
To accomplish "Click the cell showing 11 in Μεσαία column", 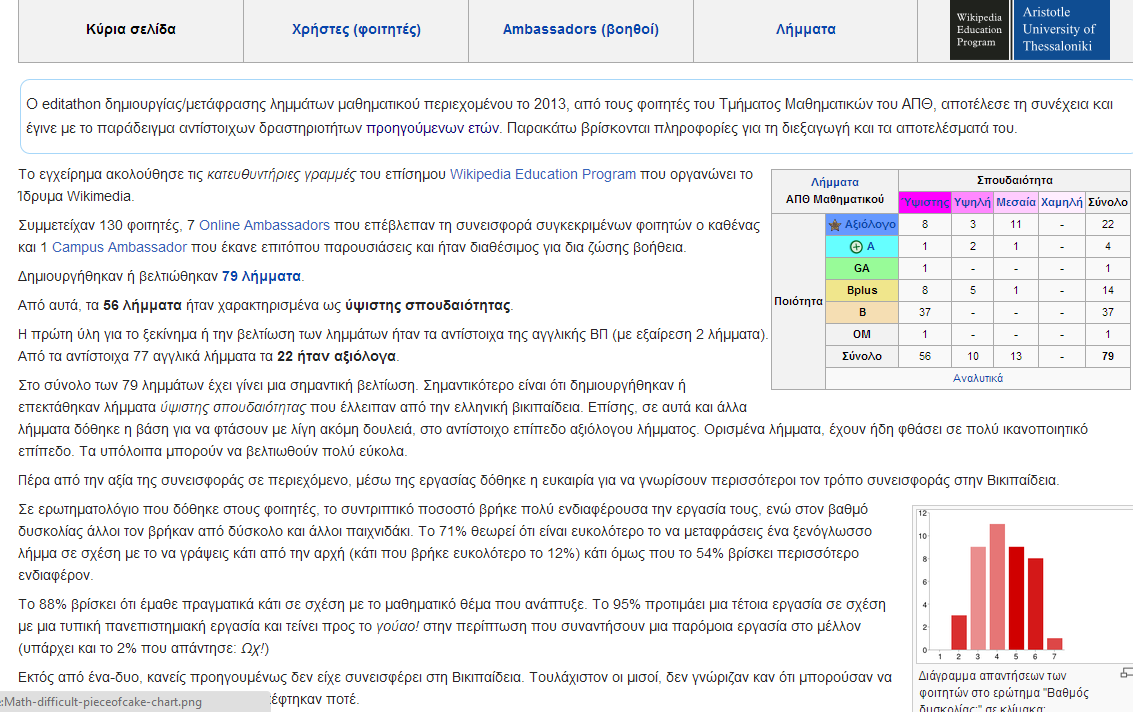I will click(x=1016, y=225).
